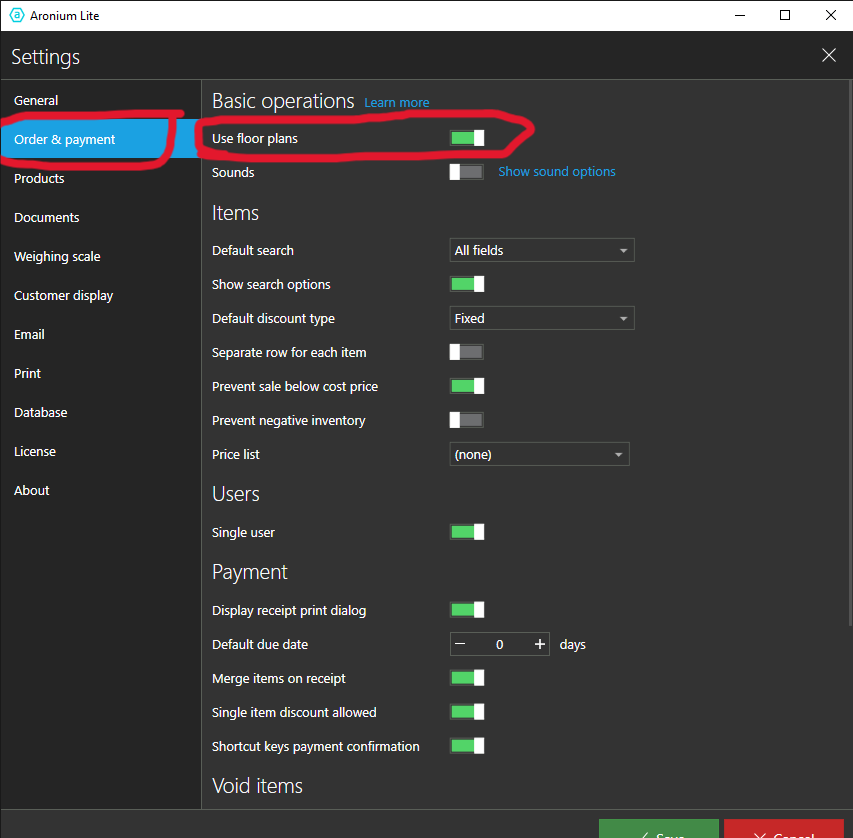Image resolution: width=853 pixels, height=838 pixels.
Task: Close the Settings panel with X icon
Action: pos(828,55)
